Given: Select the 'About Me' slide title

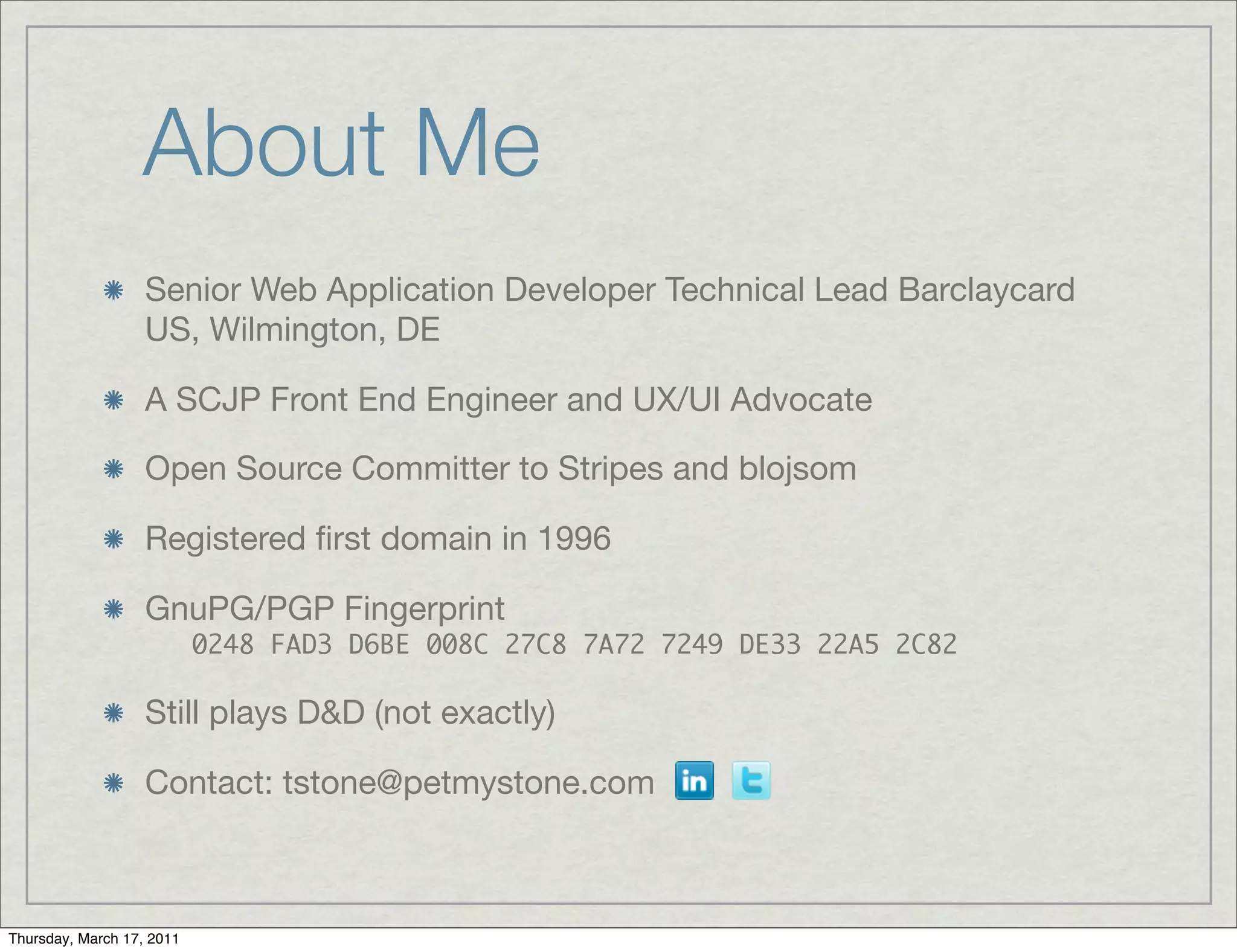Looking at the screenshot, I should point(341,143).
